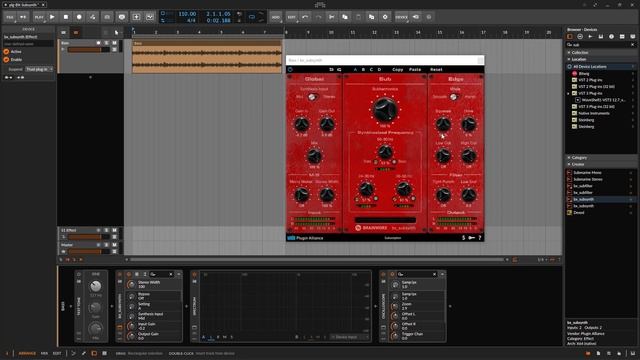Click Reset in the plugin toolbar
Image resolution: width=640 pixels, height=360 pixels.
point(436,69)
